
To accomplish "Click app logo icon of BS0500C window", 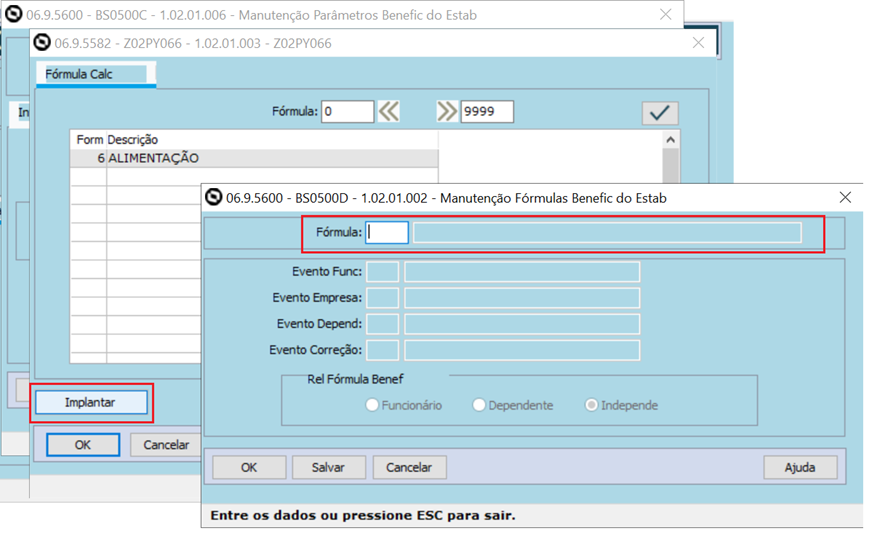I will pos(13,14).
